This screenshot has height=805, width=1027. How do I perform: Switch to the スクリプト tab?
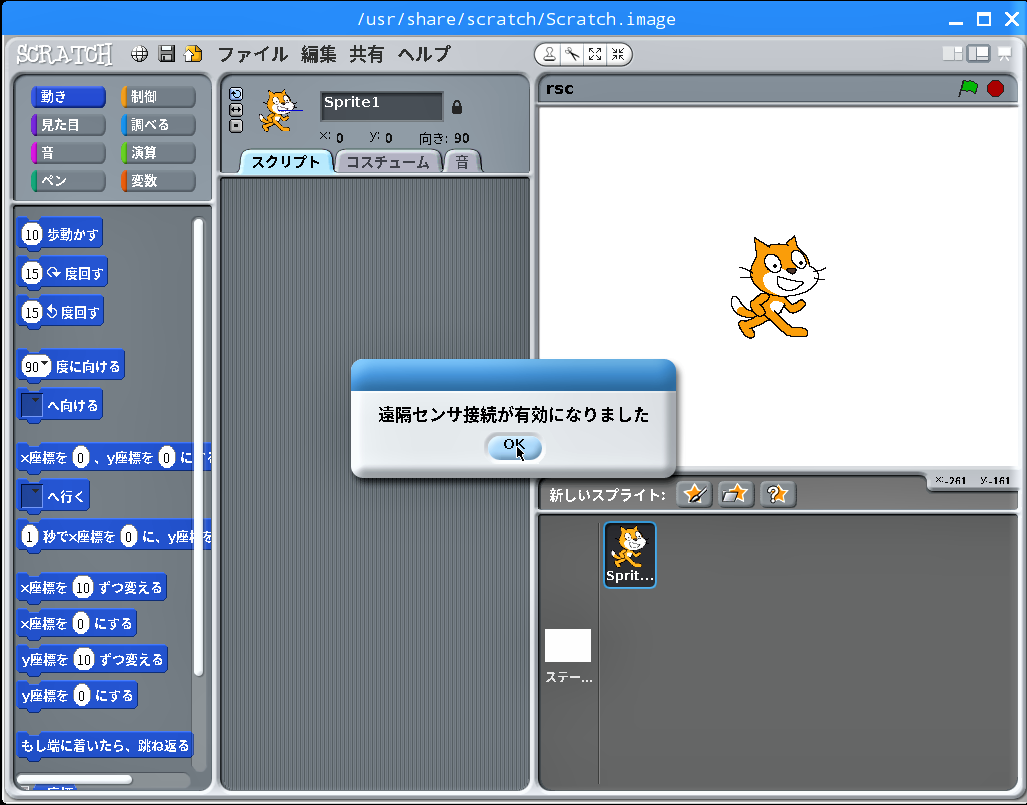click(286, 162)
